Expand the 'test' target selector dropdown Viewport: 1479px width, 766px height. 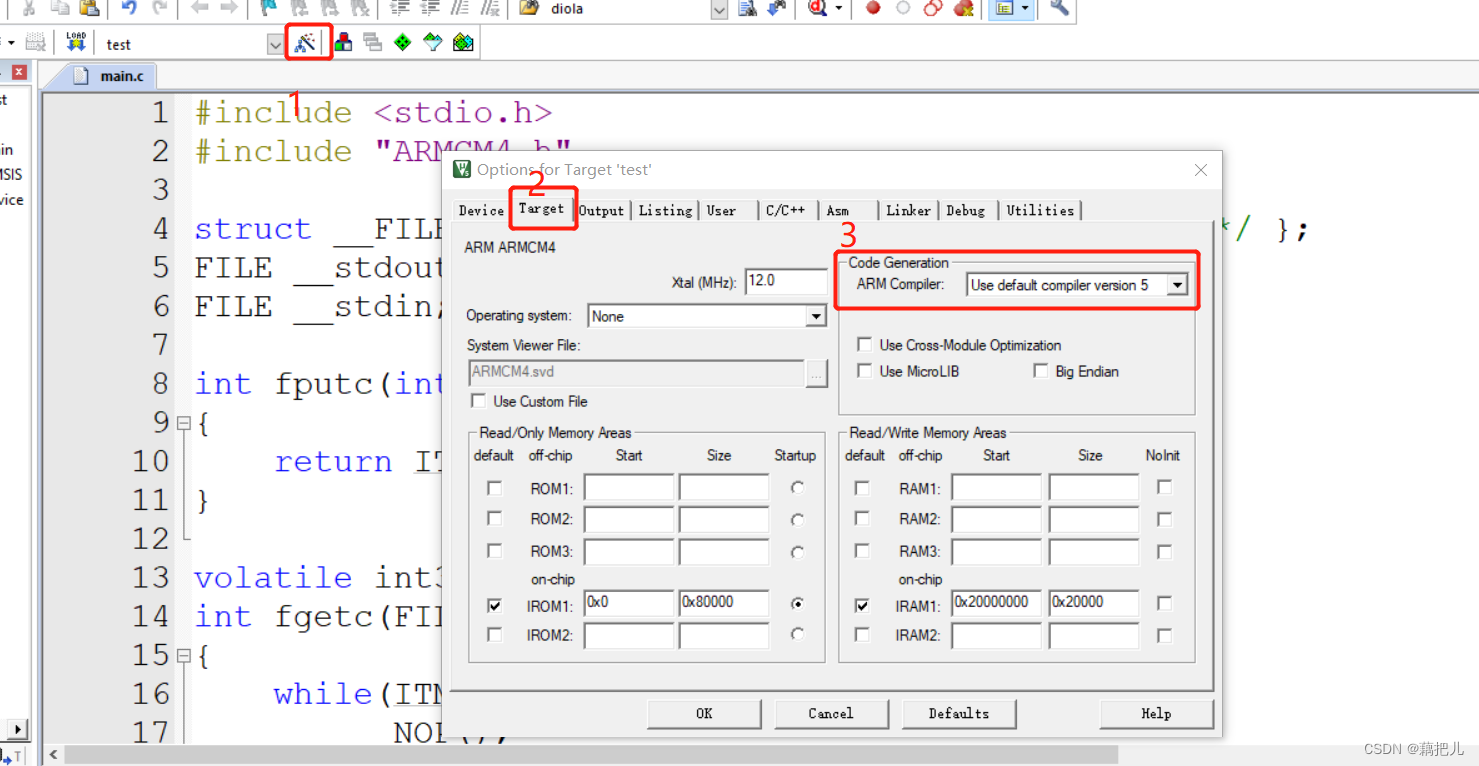pyautogui.click(x=275, y=44)
